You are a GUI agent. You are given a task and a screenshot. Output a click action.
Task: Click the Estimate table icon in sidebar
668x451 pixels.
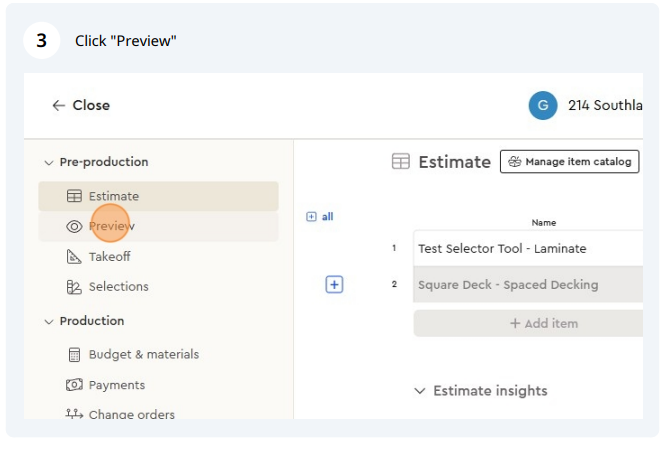[x=74, y=196]
